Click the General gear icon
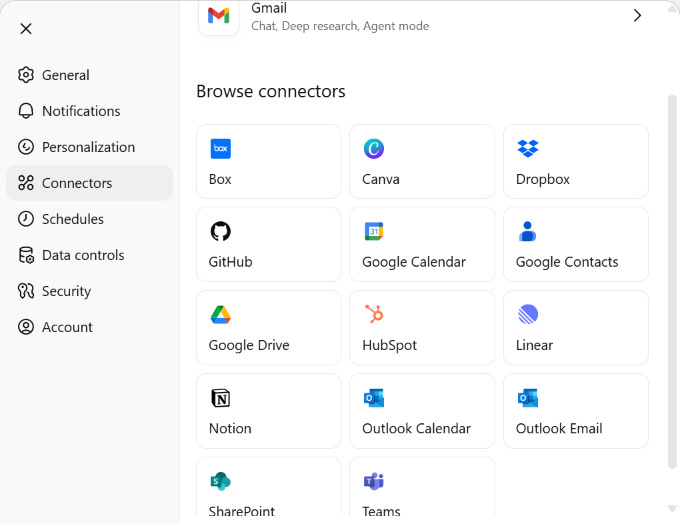The width and height of the screenshot is (680, 524). coord(26,75)
